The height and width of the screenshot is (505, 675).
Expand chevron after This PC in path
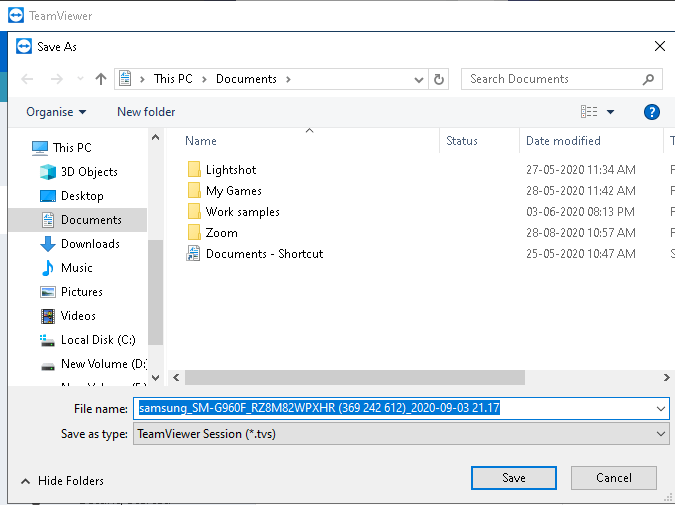204,79
